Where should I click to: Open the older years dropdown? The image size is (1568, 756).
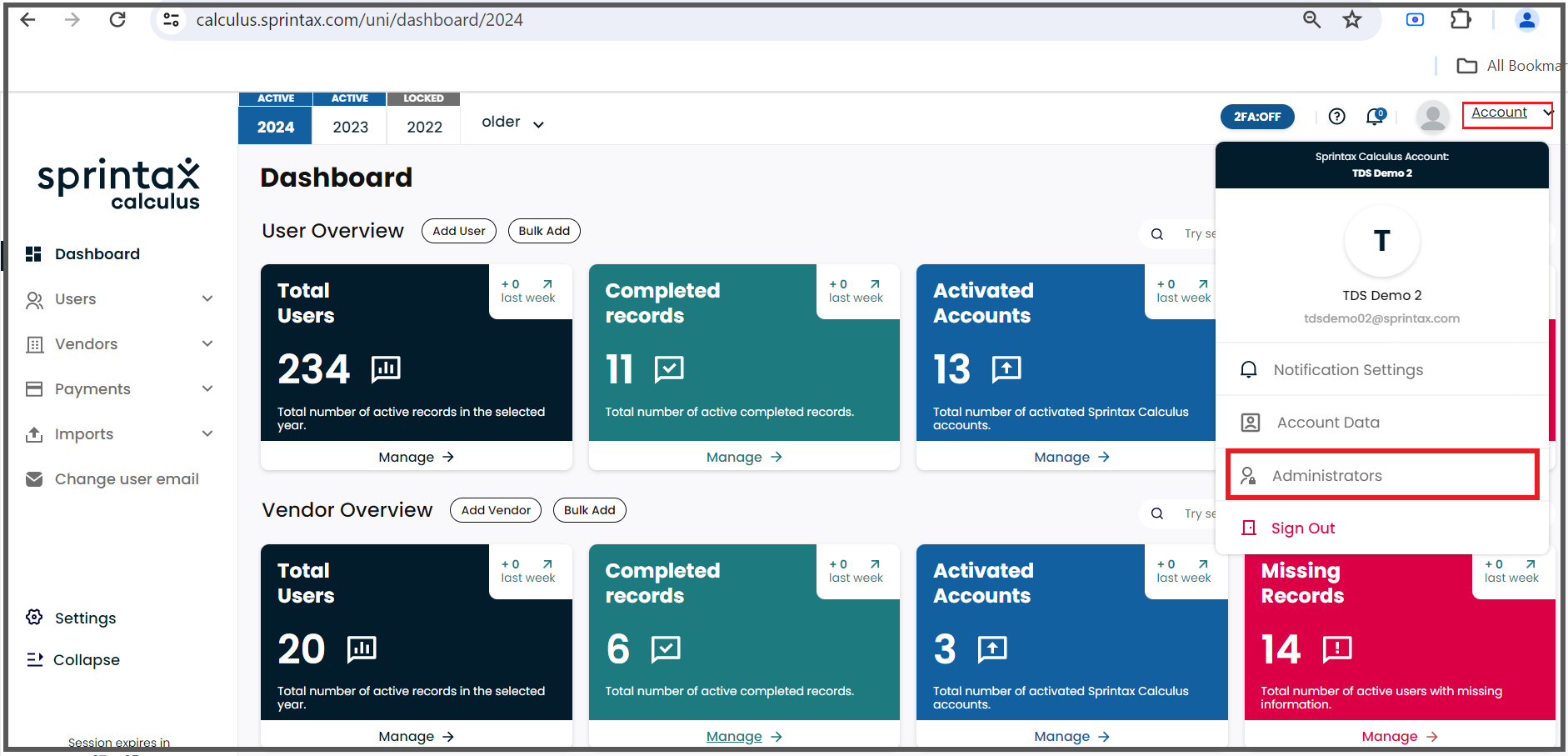[x=512, y=123]
